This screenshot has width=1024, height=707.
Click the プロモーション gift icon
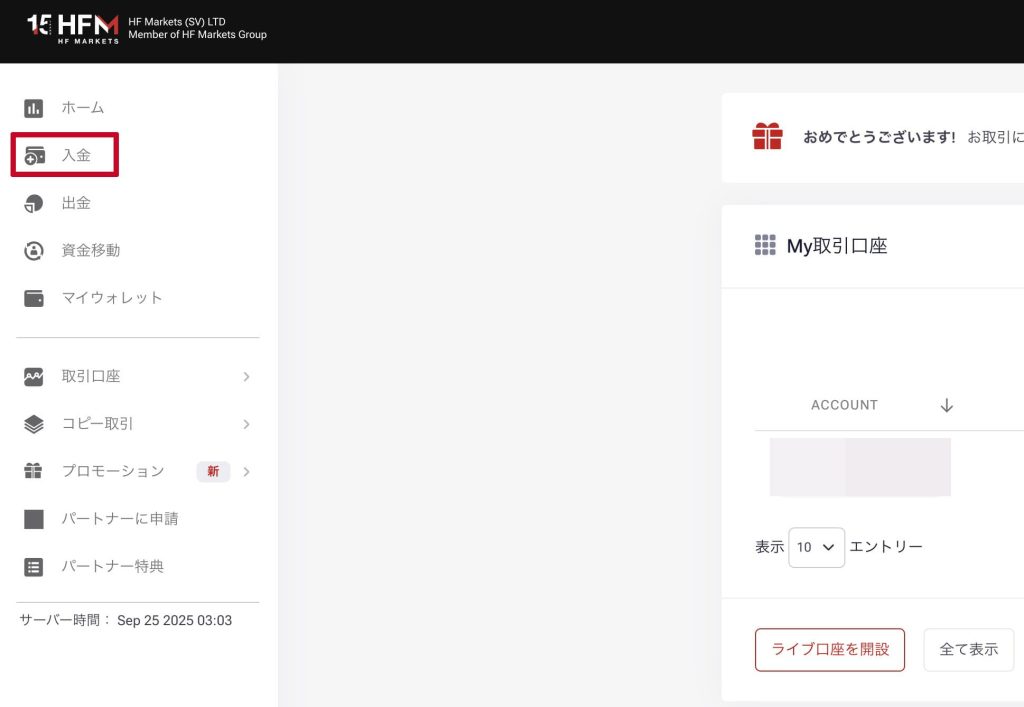(31, 471)
